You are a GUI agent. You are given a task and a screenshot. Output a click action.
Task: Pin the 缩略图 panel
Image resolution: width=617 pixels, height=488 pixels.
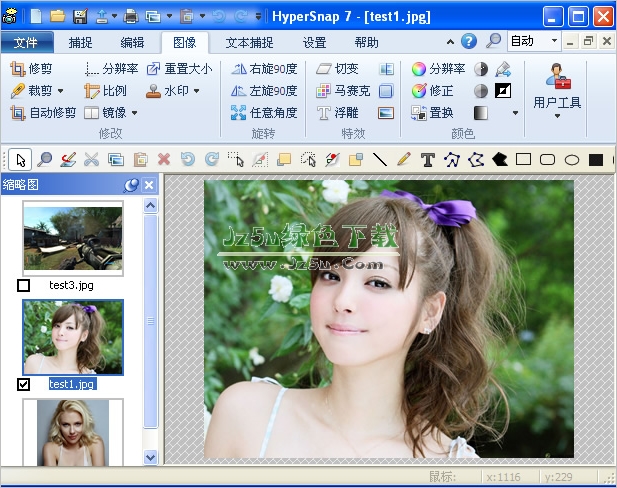click(x=131, y=185)
